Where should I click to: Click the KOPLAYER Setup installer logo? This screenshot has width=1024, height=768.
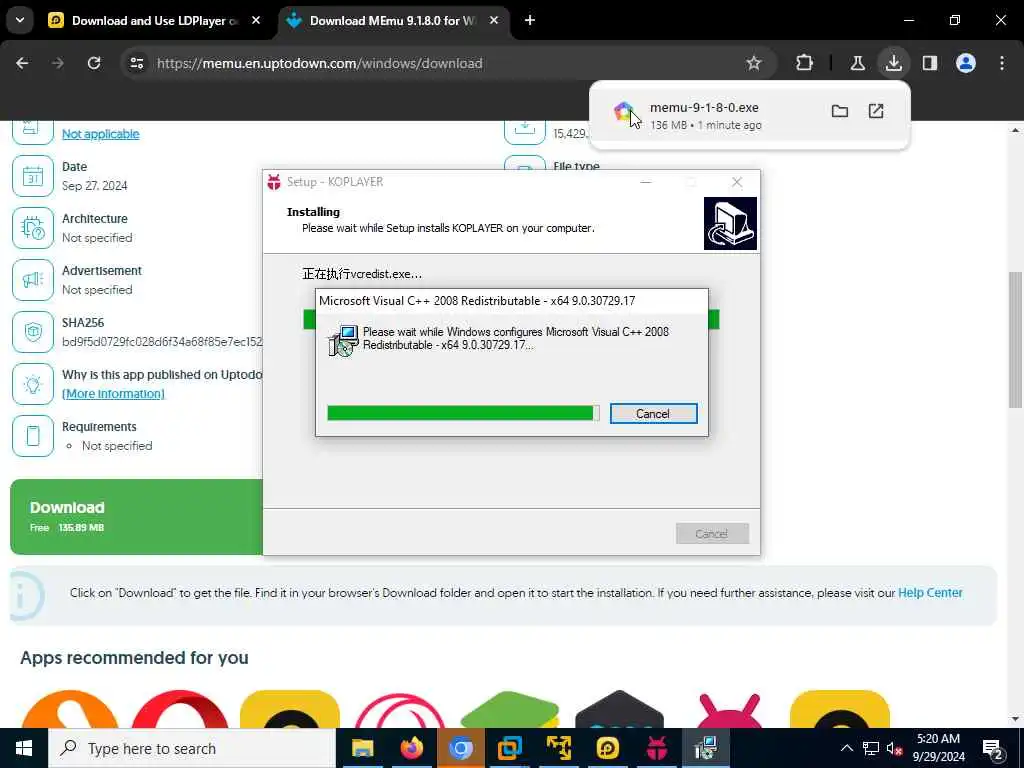(x=730, y=223)
